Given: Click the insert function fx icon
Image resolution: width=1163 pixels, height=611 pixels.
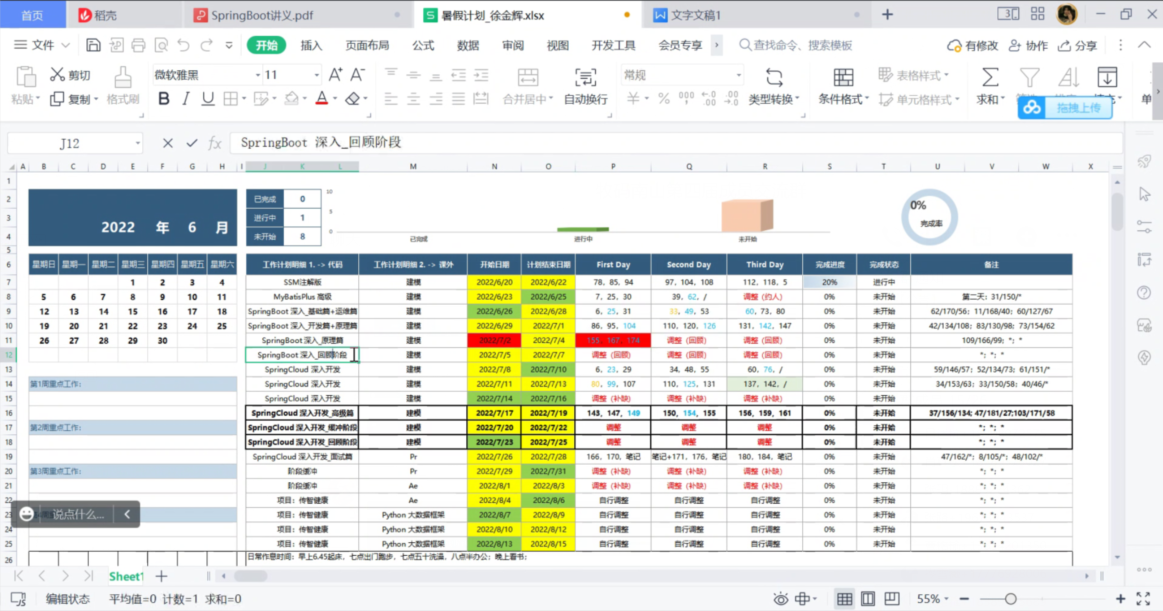Looking at the screenshot, I should [215, 143].
